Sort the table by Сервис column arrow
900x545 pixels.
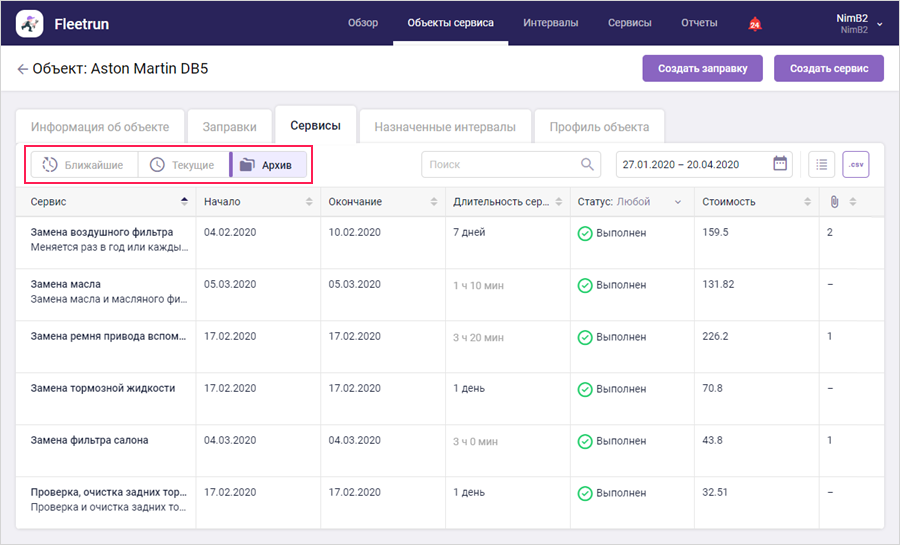point(184,201)
